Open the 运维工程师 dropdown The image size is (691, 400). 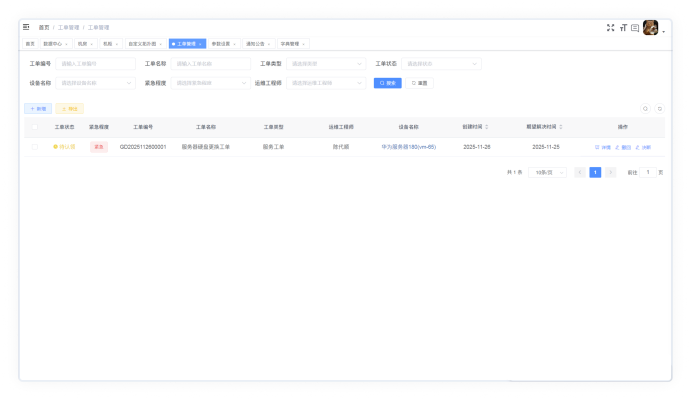coord(326,83)
